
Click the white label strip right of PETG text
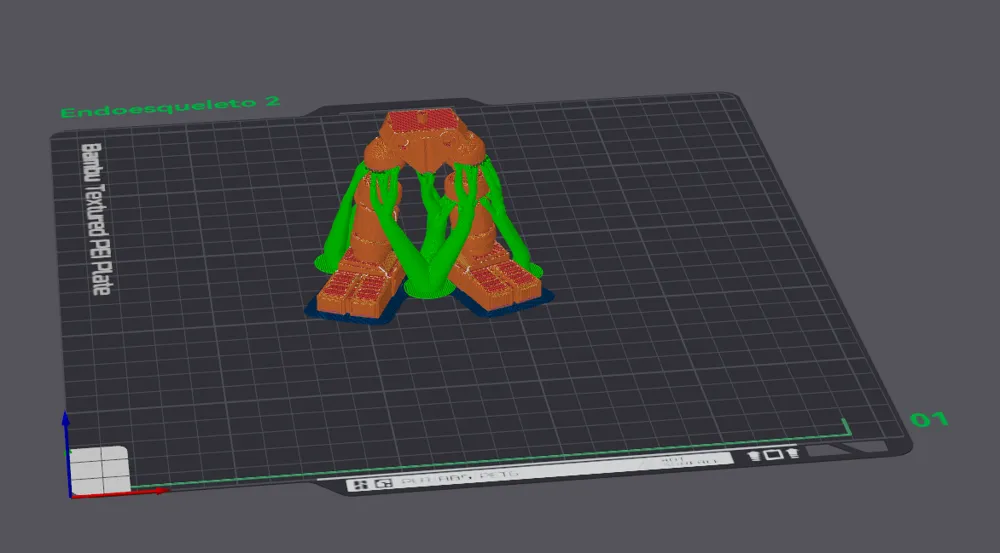(690, 462)
